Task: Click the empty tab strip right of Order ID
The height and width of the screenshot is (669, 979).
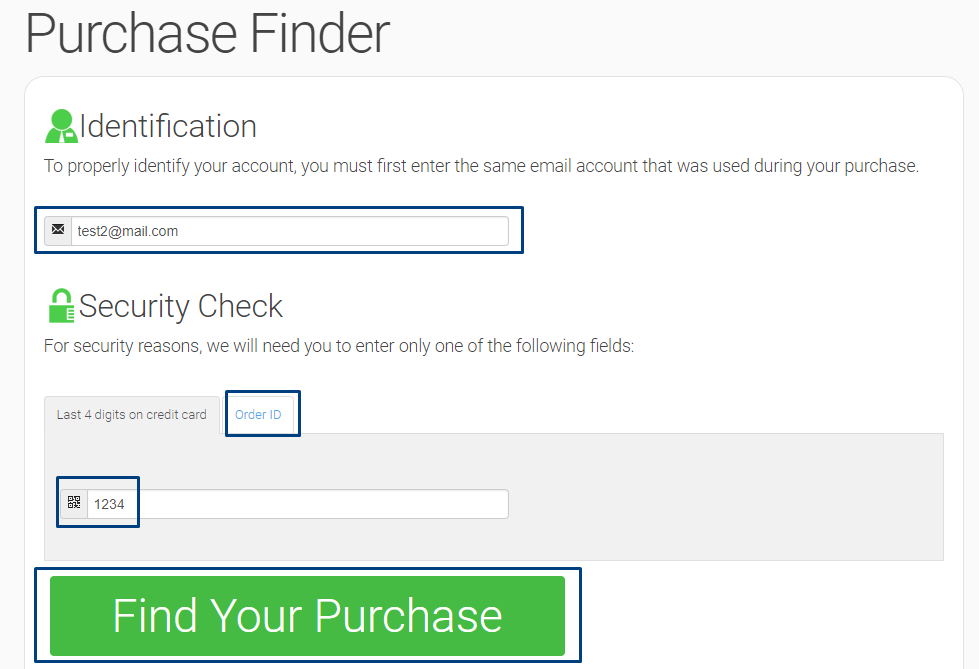Action: click(x=620, y=415)
